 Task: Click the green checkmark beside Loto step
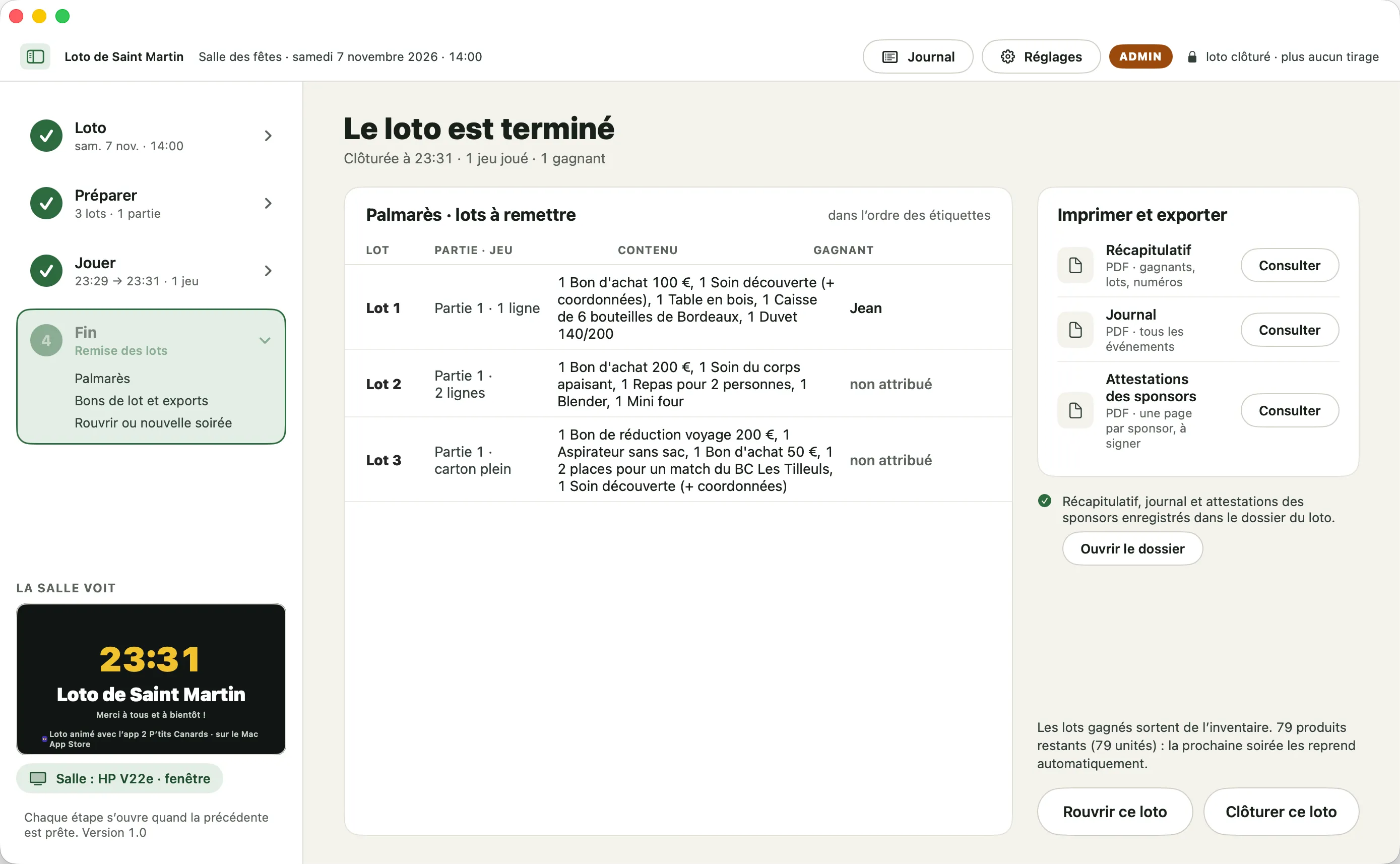[x=46, y=136]
